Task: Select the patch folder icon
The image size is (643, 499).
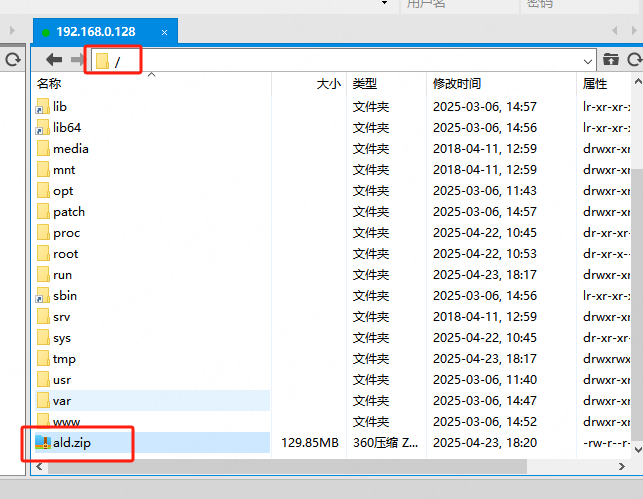Action: click(43, 212)
